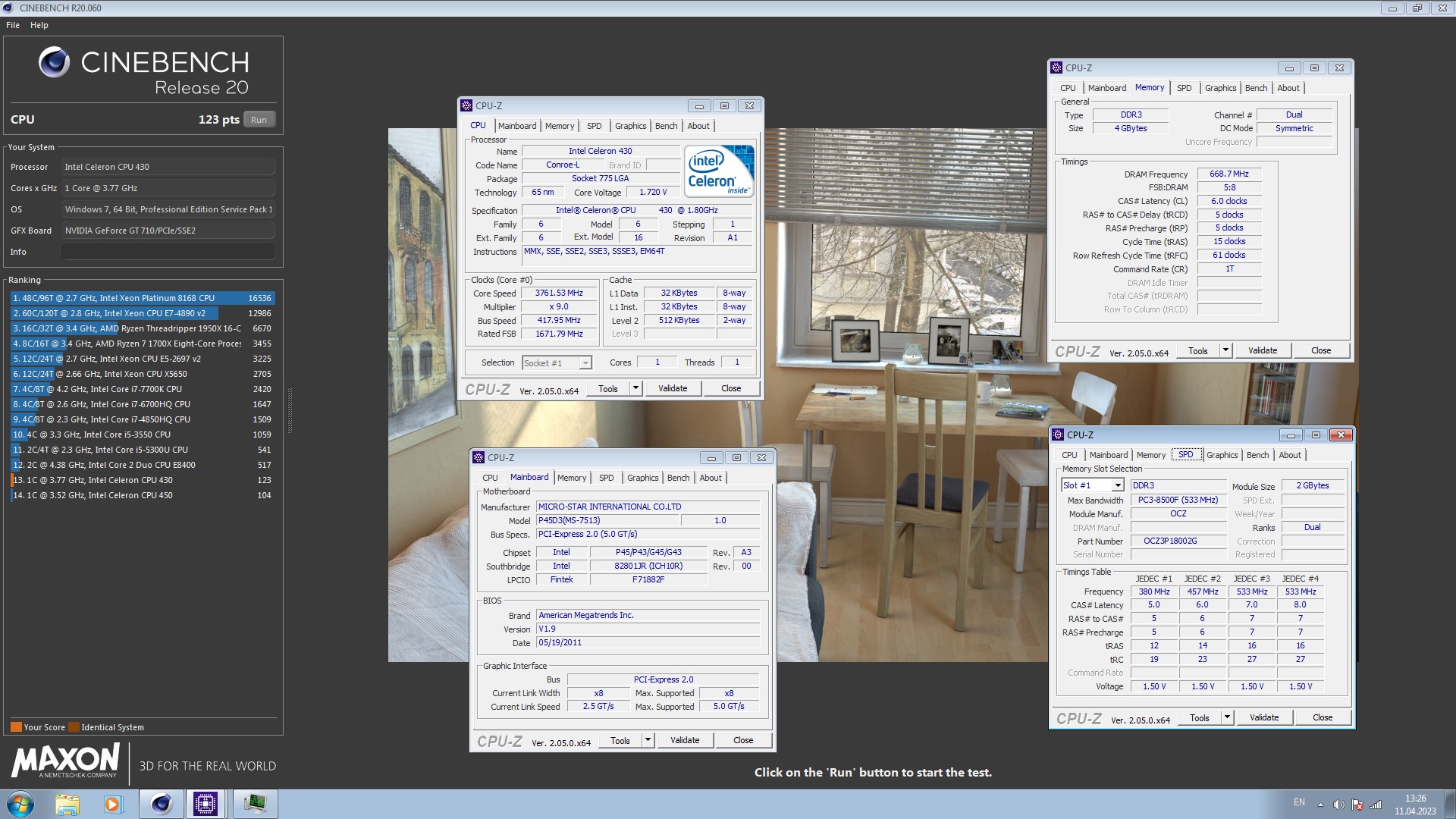Click the Intel Celeron inside logo badge
1456x819 pixels.
[719, 171]
